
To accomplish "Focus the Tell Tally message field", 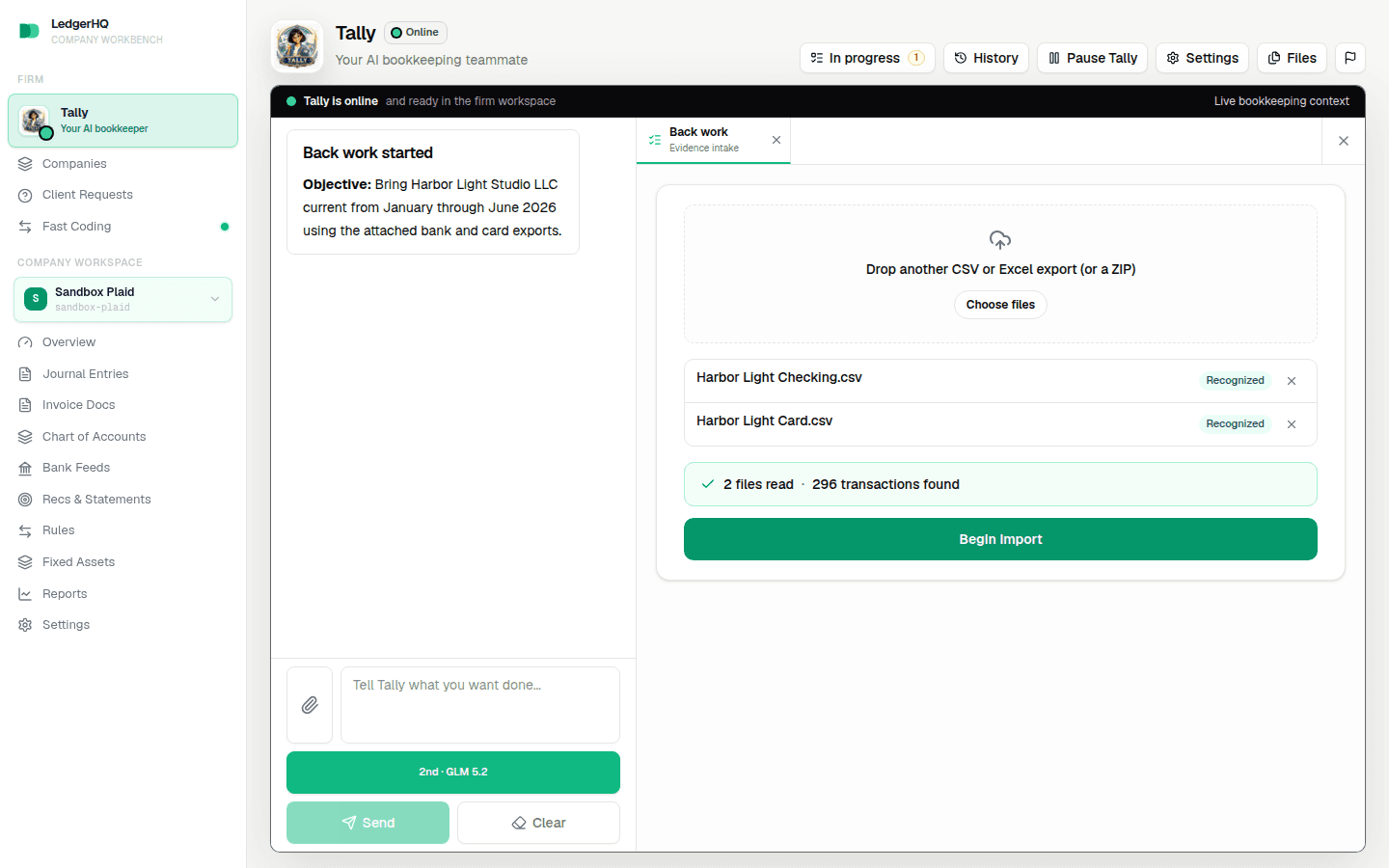I will pyautogui.click(x=480, y=705).
